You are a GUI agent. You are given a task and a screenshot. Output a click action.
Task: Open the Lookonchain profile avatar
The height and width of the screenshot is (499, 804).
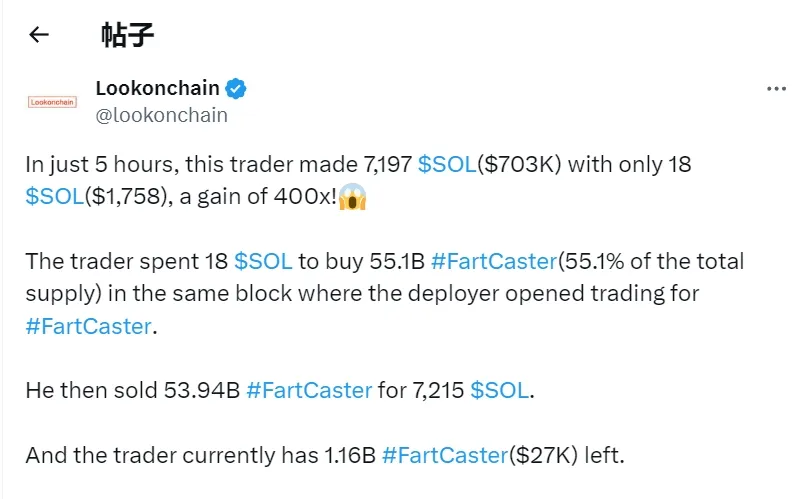click(53, 101)
